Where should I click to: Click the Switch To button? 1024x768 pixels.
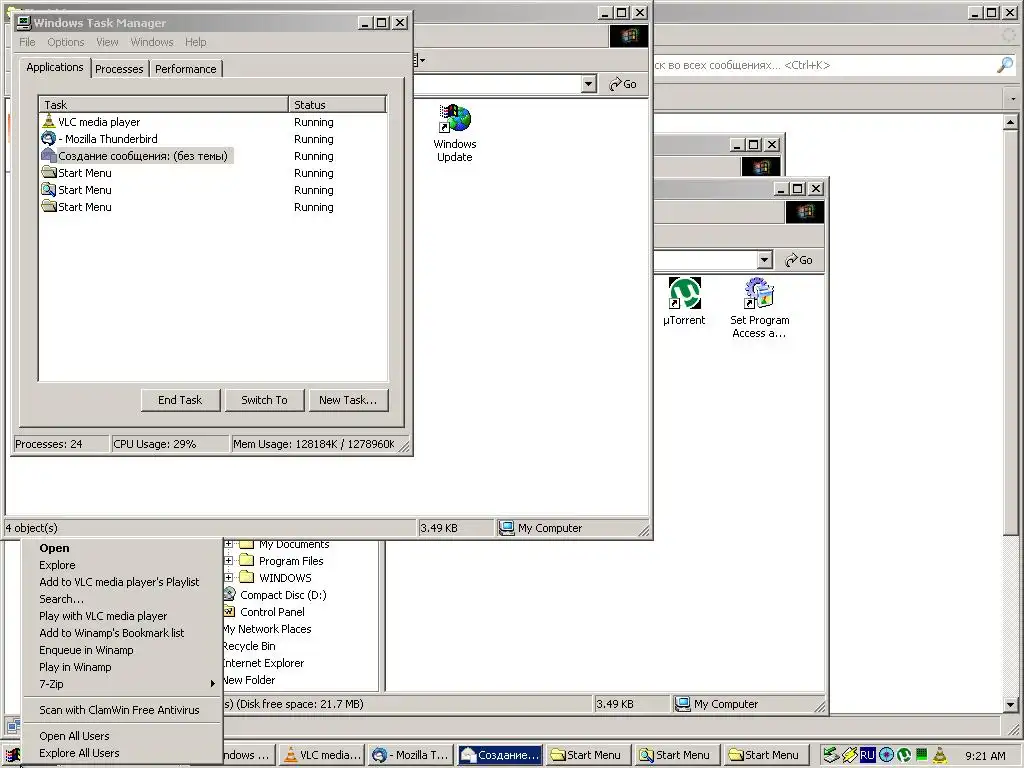pos(264,400)
